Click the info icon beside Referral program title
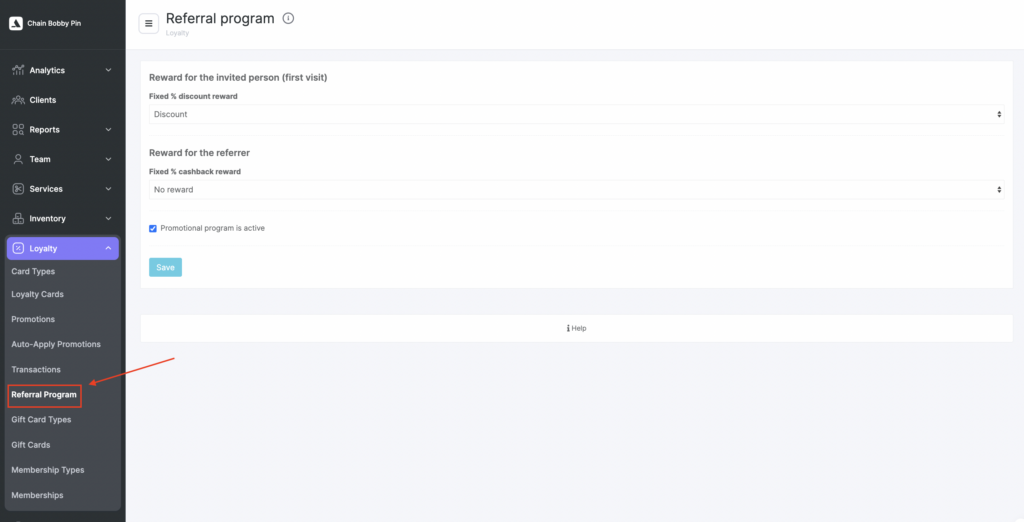1024x522 pixels. pyautogui.click(x=289, y=18)
